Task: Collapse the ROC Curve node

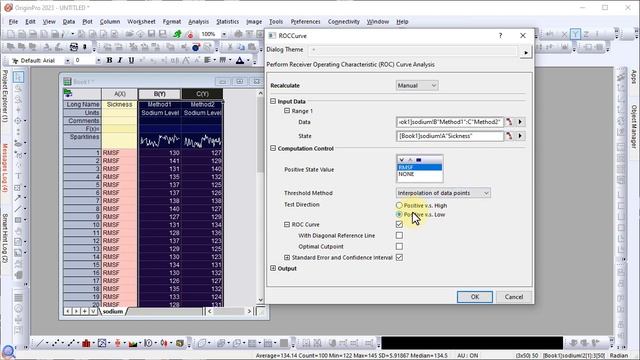Action: 287,224
